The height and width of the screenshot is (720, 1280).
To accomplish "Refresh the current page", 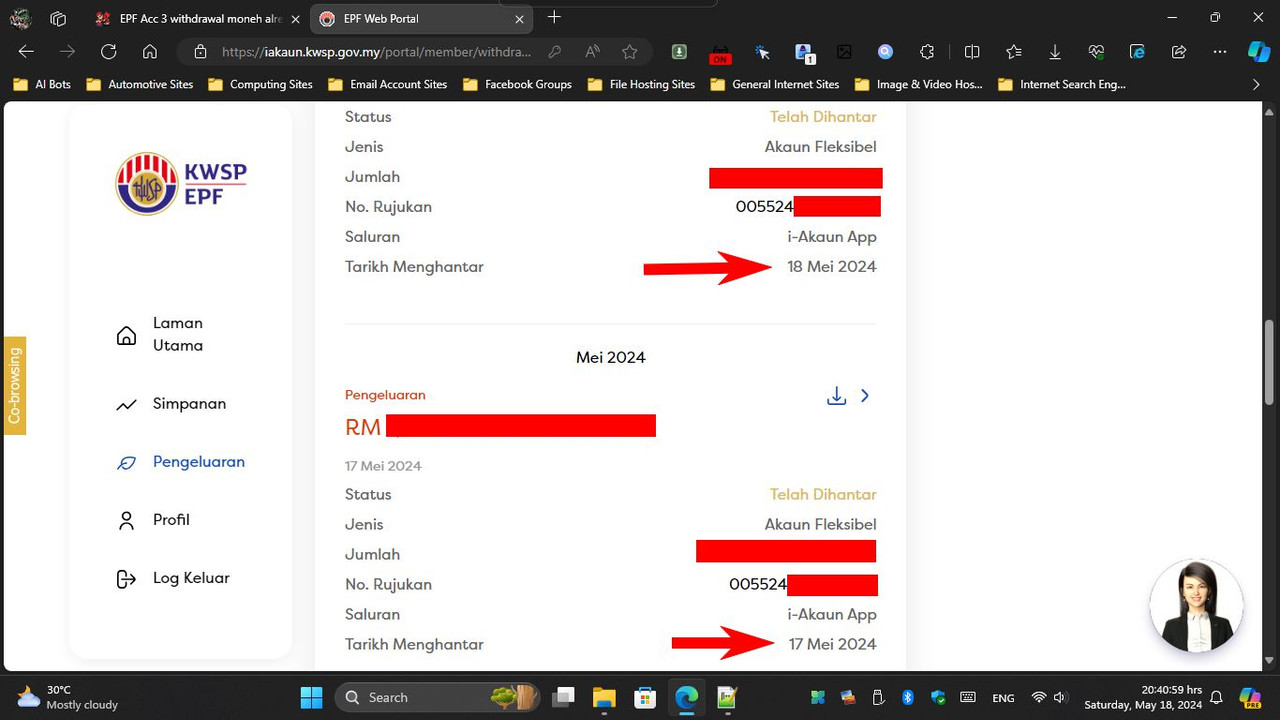I will (x=108, y=52).
